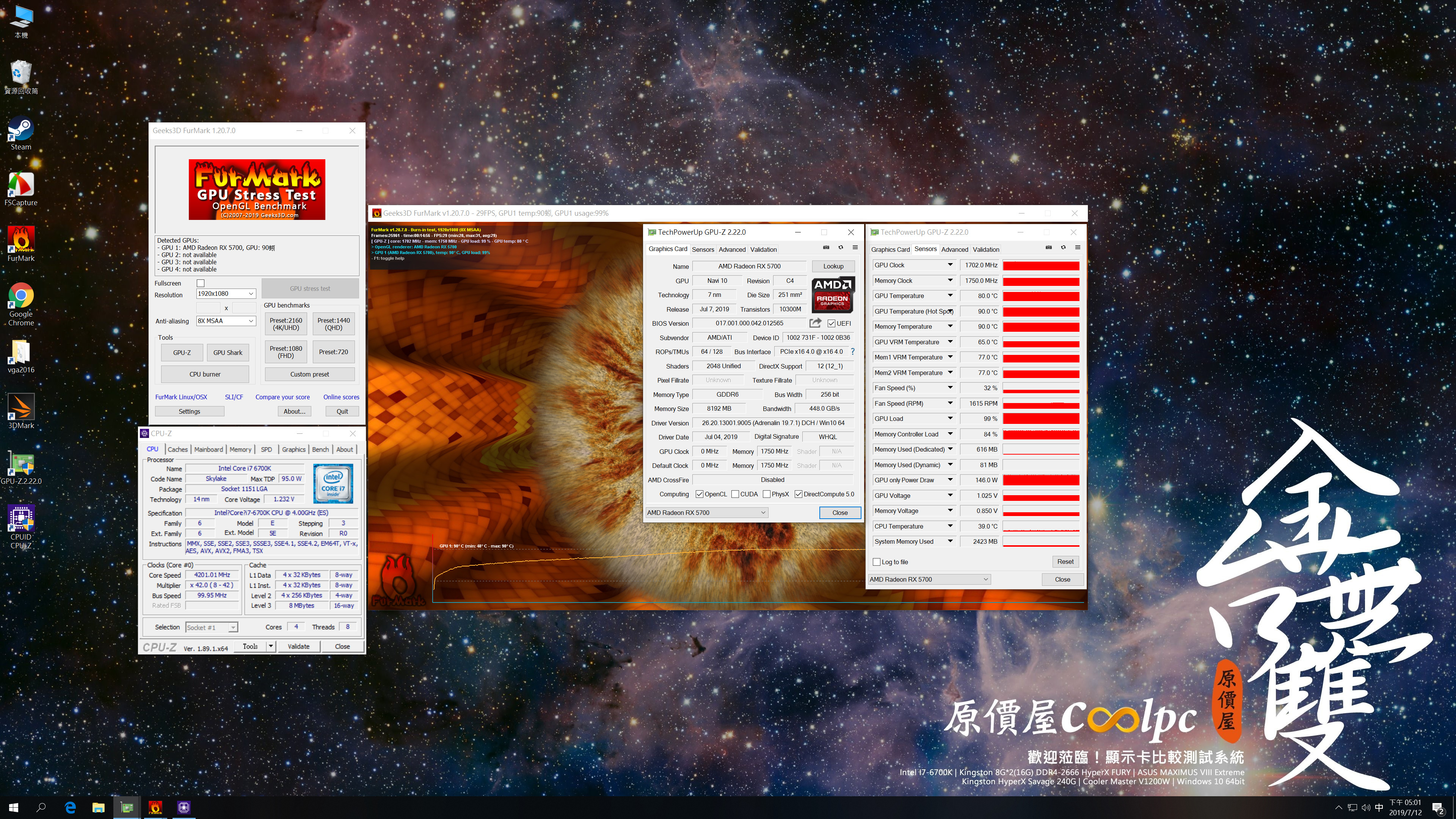Switch to the SPD tab in CPU-Z
The width and height of the screenshot is (1456, 819).
tap(266, 449)
